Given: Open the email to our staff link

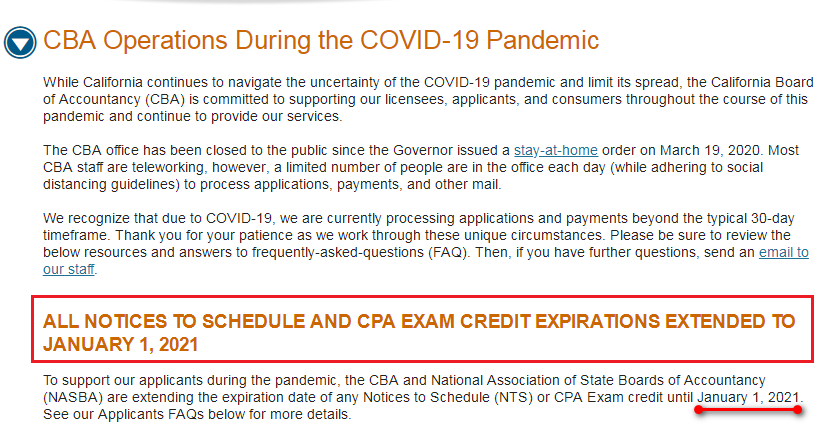Looking at the screenshot, I should [783, 252].
